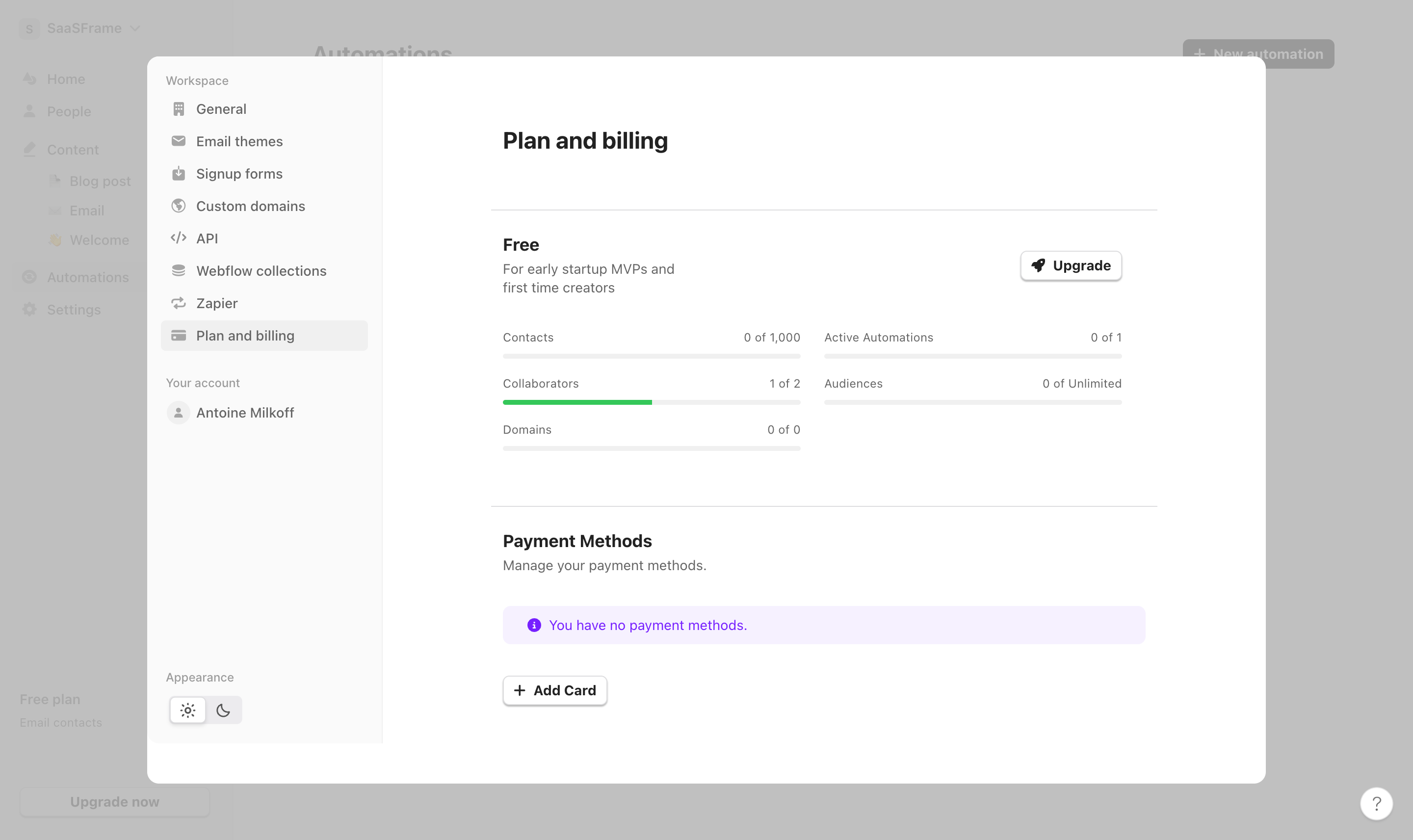Click the Email themes envelope icon

(x=178, y=141)
